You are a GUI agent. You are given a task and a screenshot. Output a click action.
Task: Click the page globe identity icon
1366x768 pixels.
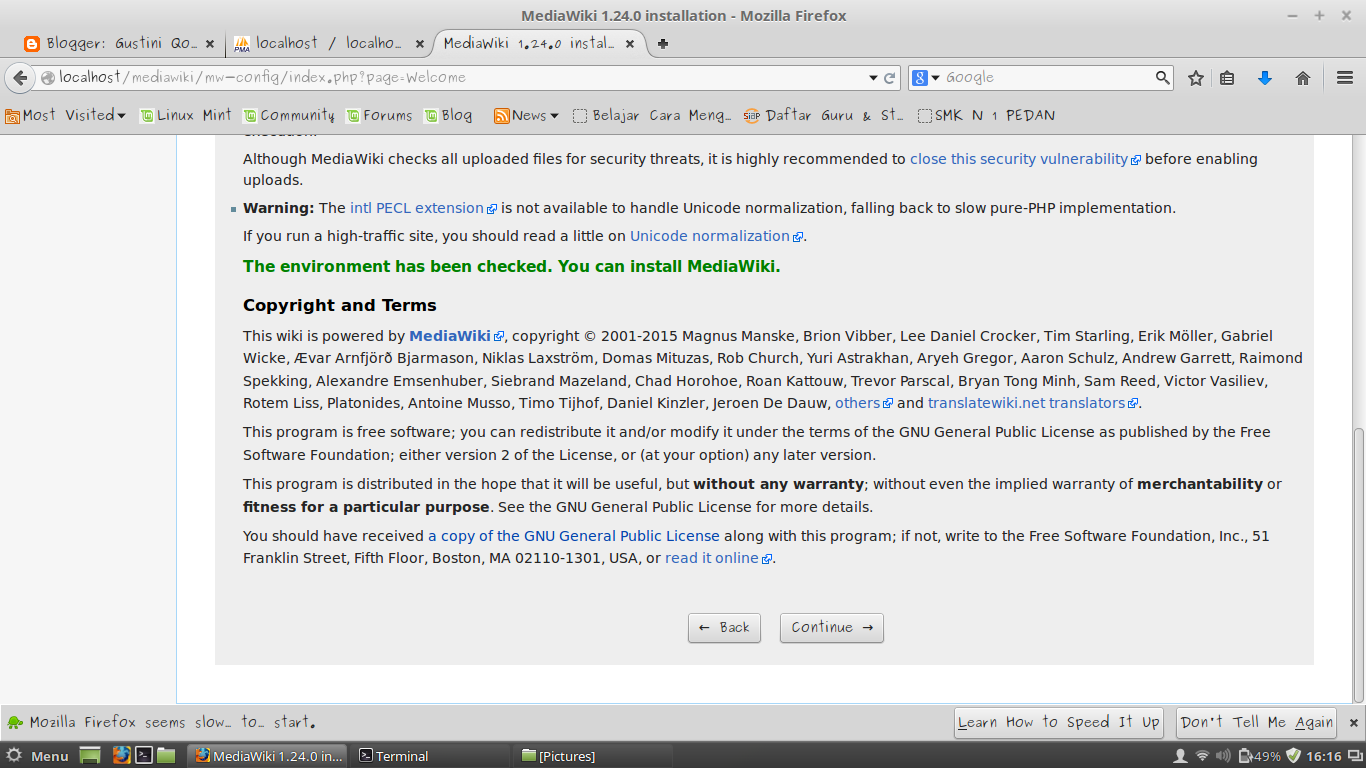[x=47, y=77]
